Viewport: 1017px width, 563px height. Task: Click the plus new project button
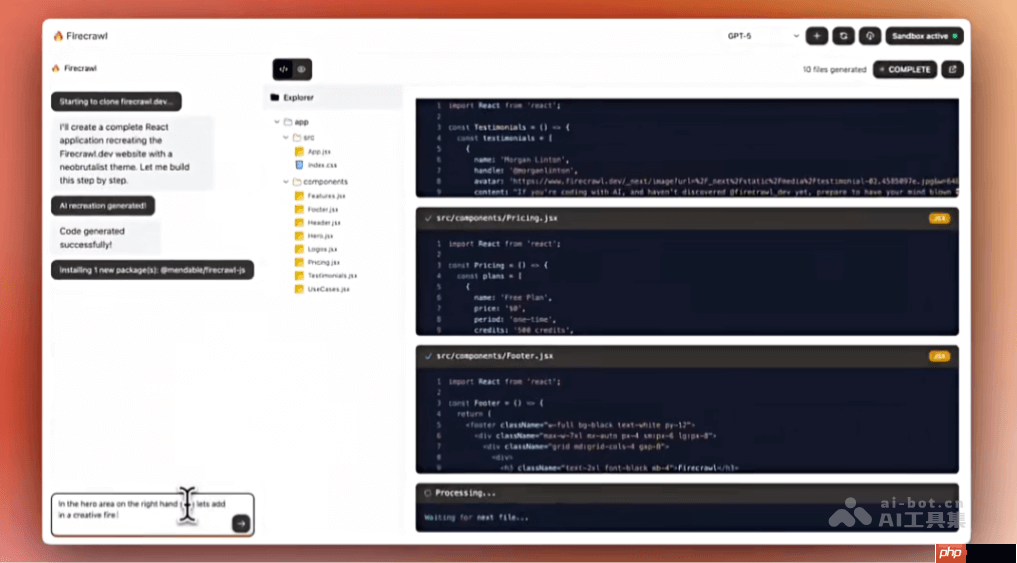point(817,36)
